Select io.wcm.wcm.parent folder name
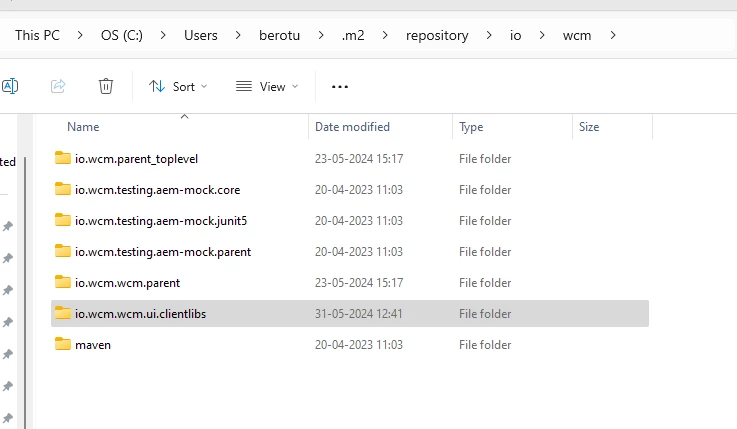The height and width of the screenshot is (429, 737). [127, 283]
